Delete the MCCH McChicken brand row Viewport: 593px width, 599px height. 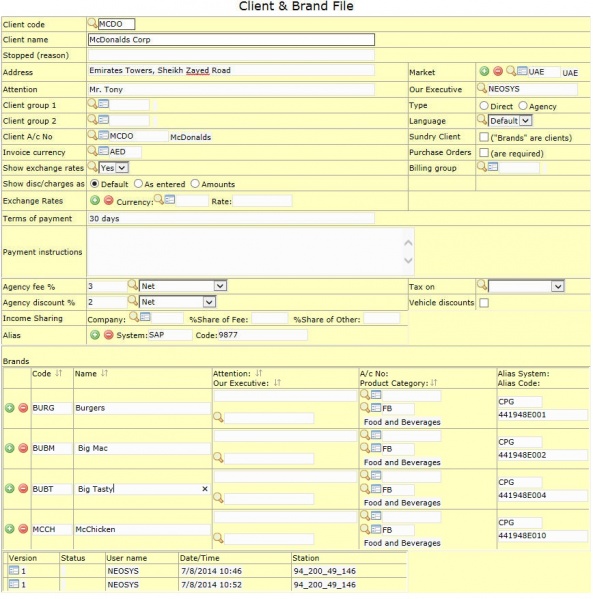point(23,529)
